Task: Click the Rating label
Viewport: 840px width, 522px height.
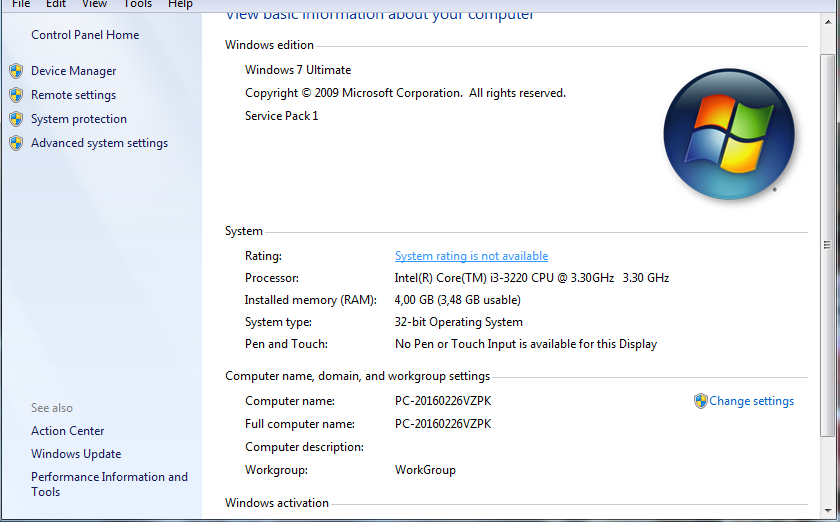Action: point(263,256)
